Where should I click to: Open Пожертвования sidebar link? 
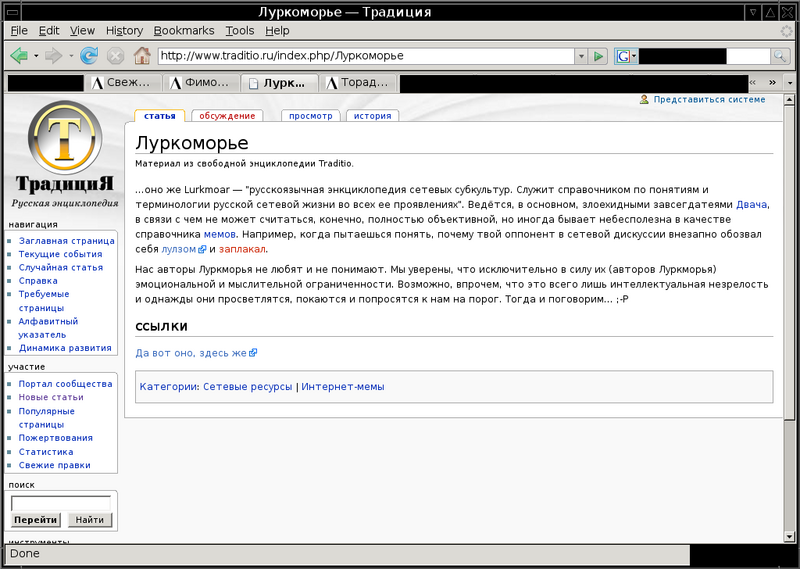click(56, 437)
